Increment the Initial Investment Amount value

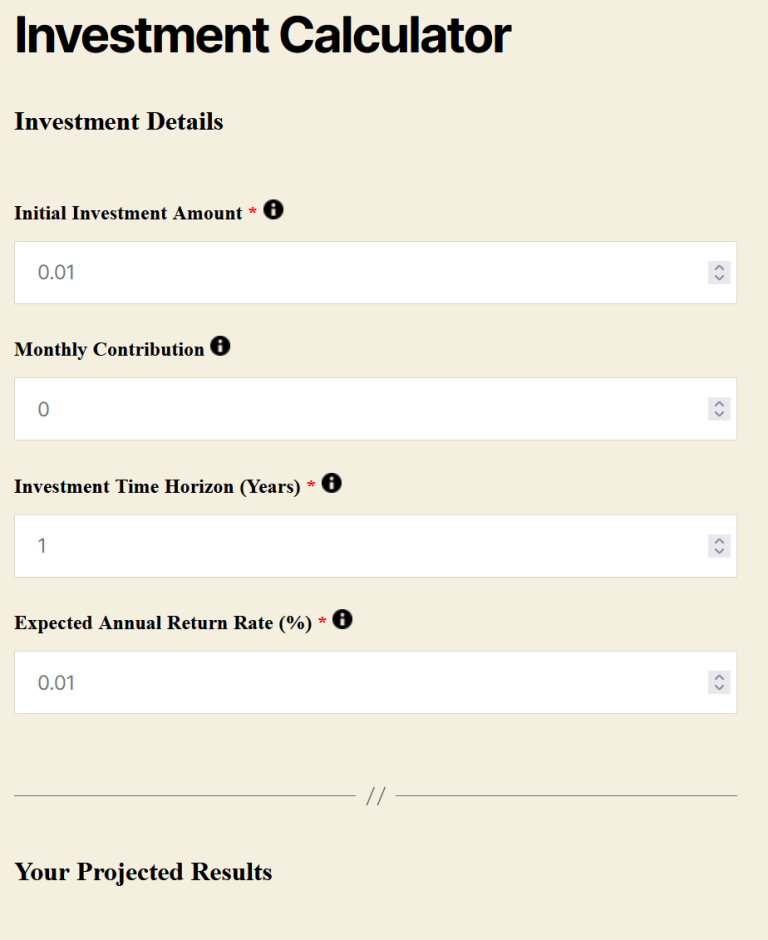tap(719, 268)
